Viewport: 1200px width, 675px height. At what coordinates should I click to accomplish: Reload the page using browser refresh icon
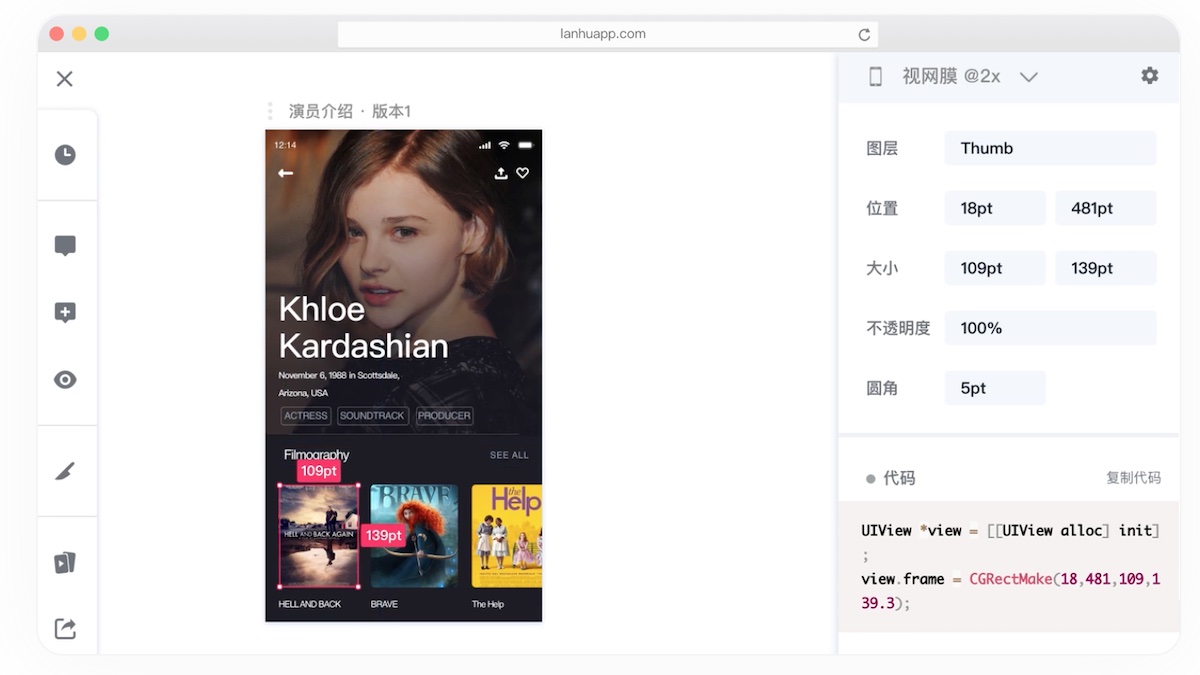(x=864, y=34)
